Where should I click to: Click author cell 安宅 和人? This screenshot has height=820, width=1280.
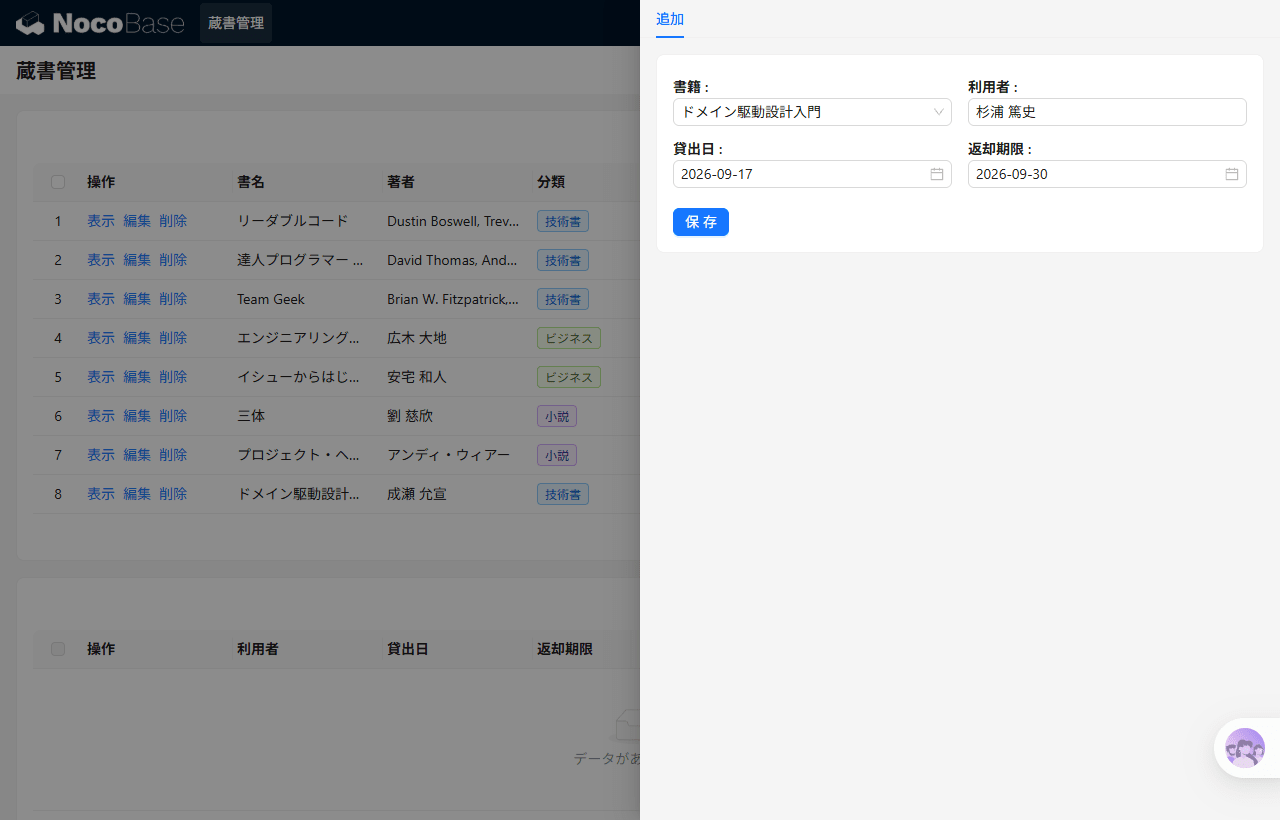coord(417,377)
